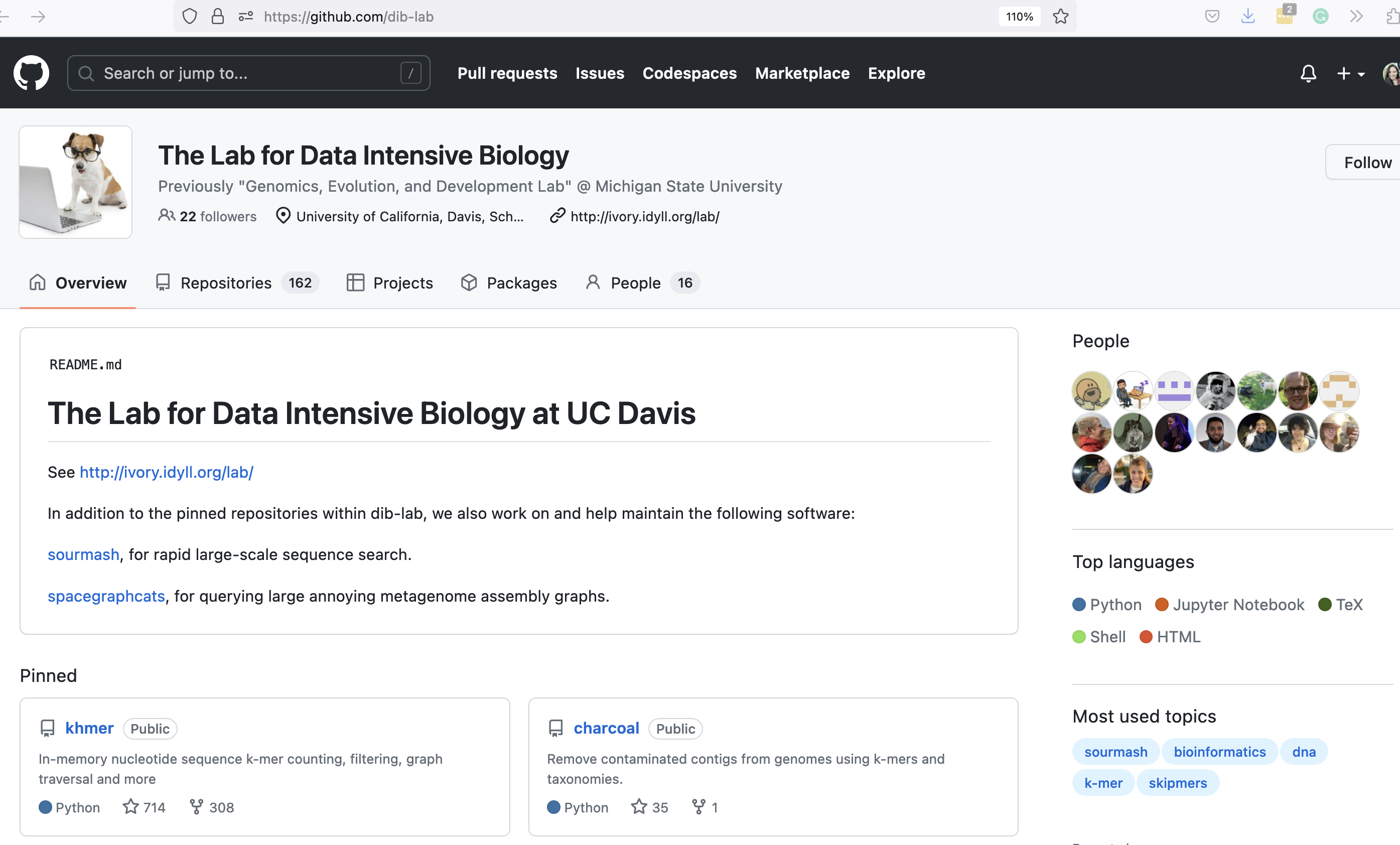The width and height of the screenshot is (1400, 845).
Task: Click the Firefox downloads arrow icon
Action: click(x=1248, y=17)
